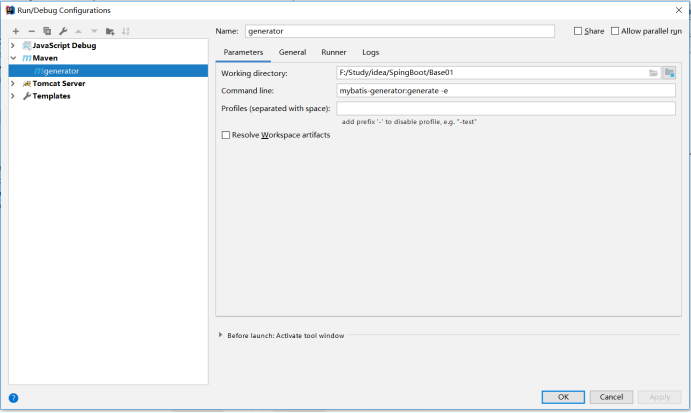This screenshot has height=413, width=691.
Task: Click the Profiles input field
Action: click(506, 108)
